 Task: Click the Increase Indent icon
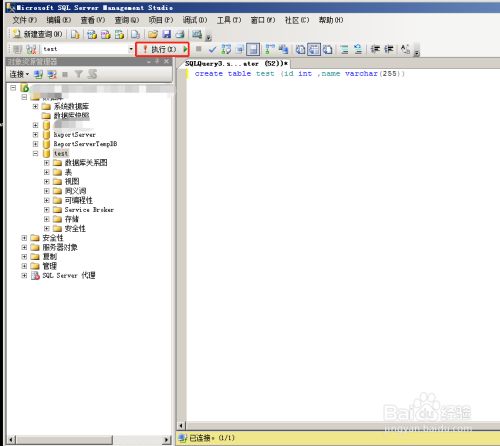[x=389, y=49]
